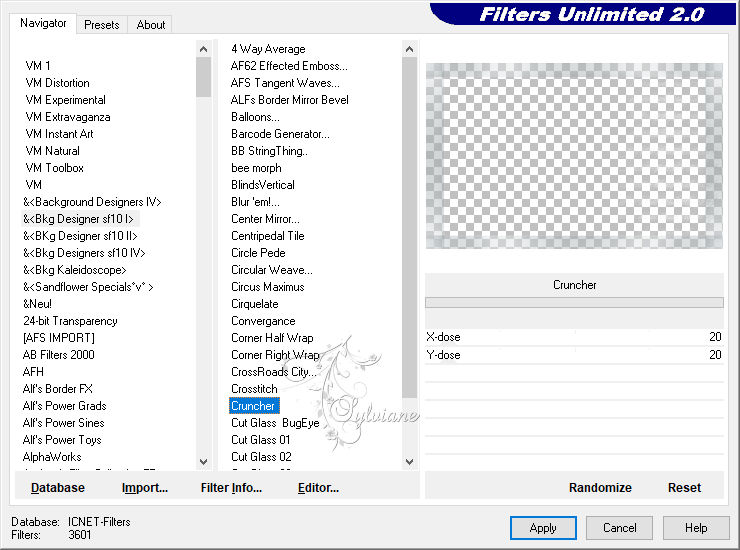Select the AlphaWorks category
The width and height of the screenshot is (740, 550).
pyautogui.click(x=52, y=457)
